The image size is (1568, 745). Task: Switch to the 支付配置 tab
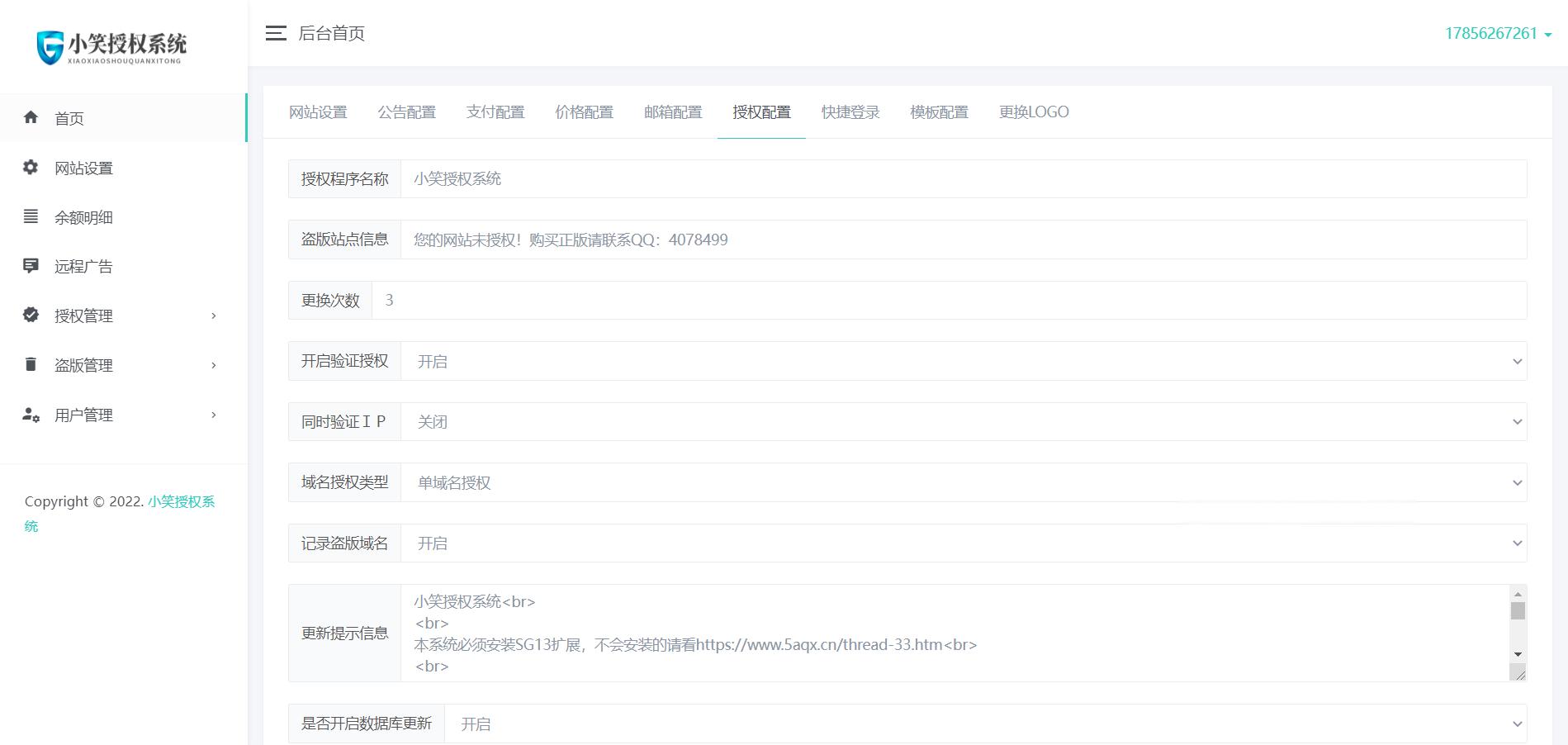(495, 112)
